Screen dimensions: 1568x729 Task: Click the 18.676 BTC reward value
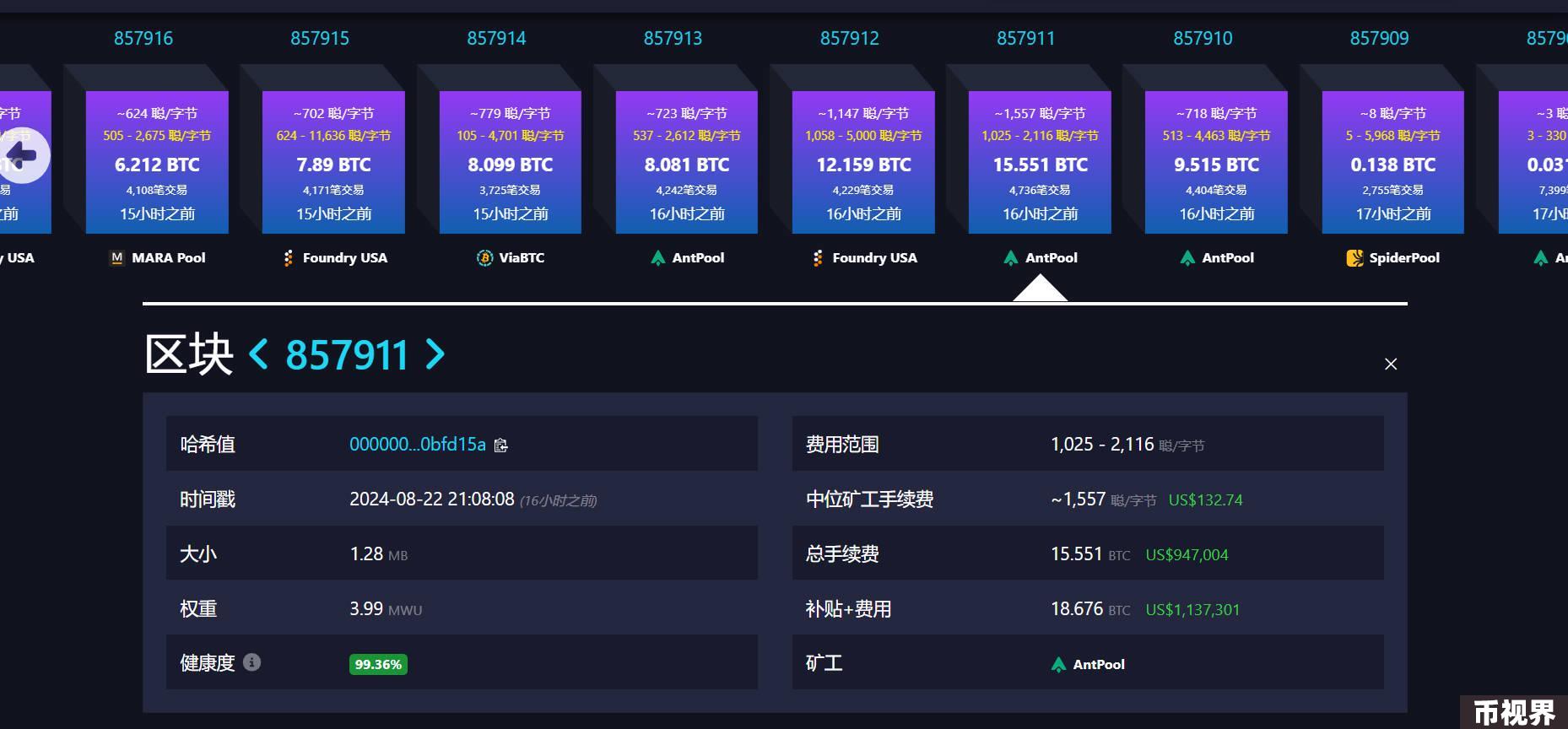[x=1090, y=608]
